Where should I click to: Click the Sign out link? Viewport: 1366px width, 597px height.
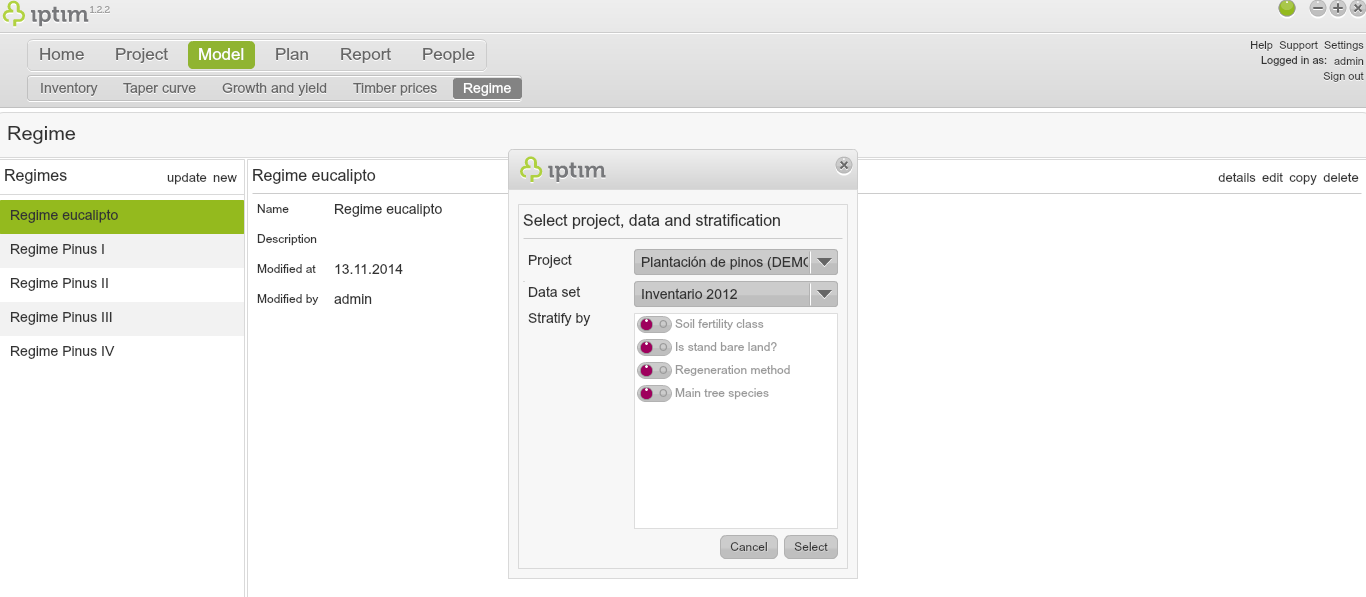(1343, 76)
